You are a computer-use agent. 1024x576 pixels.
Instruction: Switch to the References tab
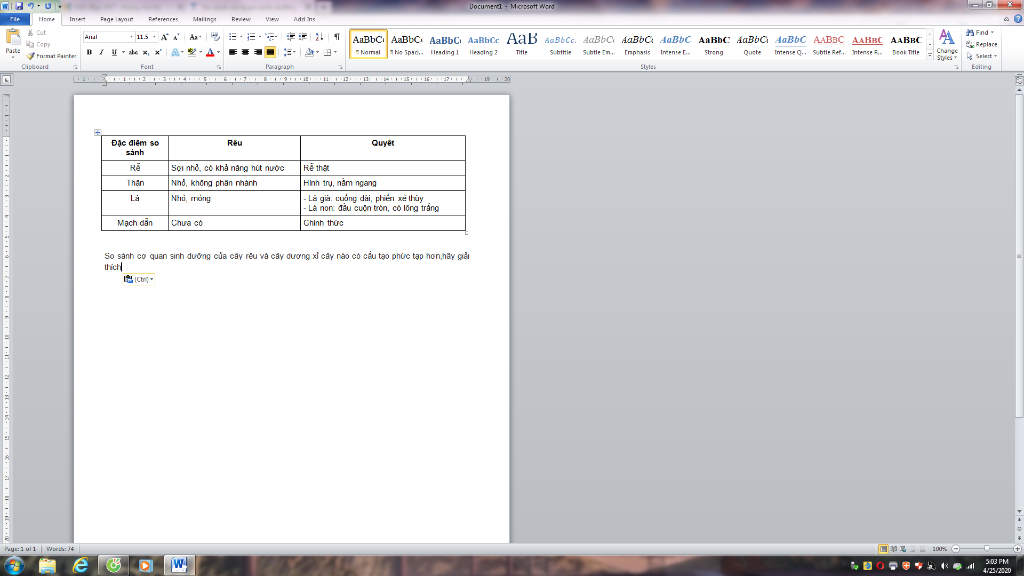163,19
